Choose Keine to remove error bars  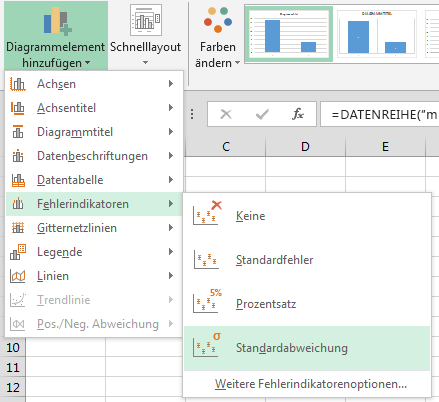pyautogui.click(x=307, y=216)
